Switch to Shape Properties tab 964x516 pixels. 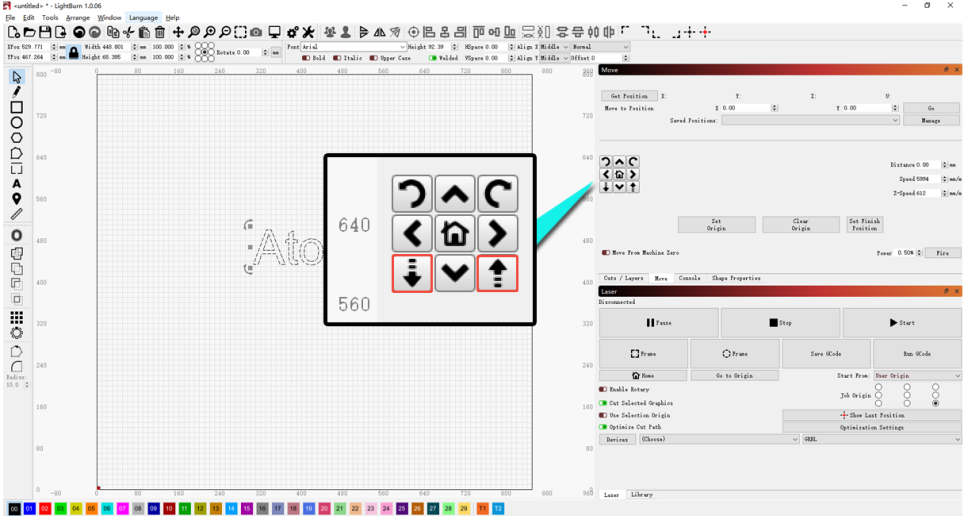coord(736,278)
